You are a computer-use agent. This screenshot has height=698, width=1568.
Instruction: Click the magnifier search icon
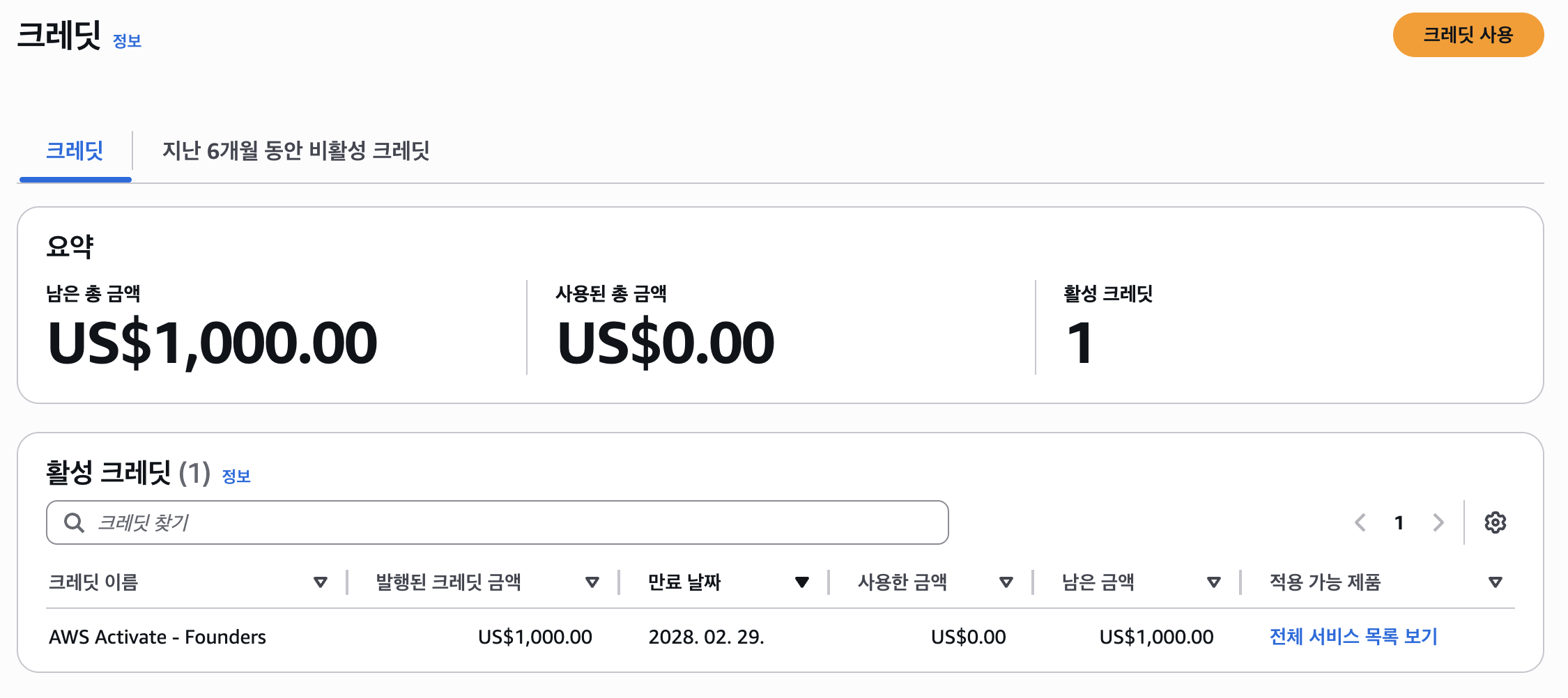click(x=74, y=522)
